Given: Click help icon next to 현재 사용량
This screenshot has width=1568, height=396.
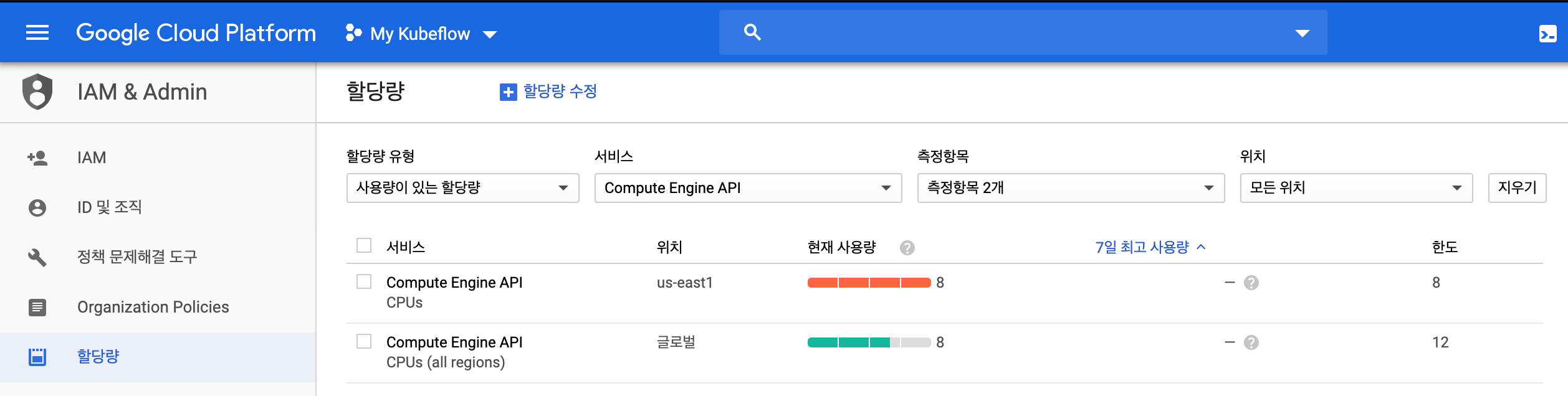Looking at the screenshot, I should (907, 248).
